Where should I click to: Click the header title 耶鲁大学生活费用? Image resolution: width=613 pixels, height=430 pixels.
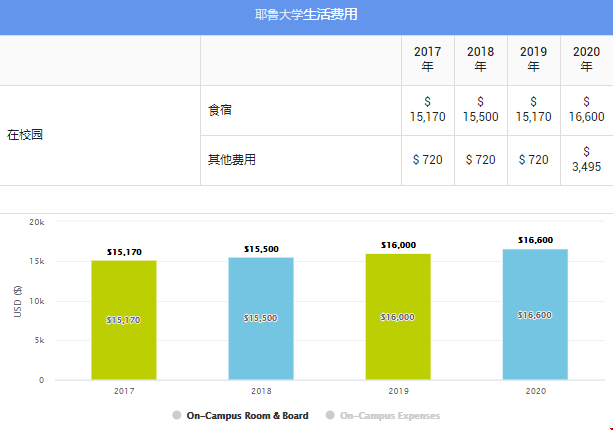point(306,15)
